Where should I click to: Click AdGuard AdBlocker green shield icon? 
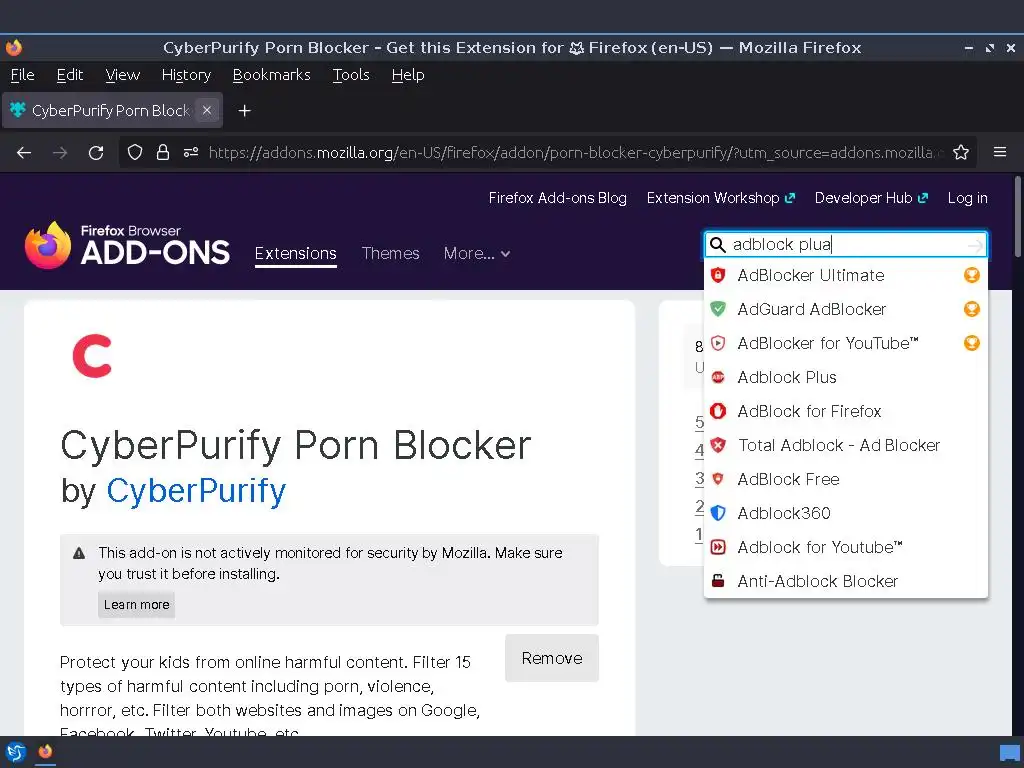coord(718,309)
